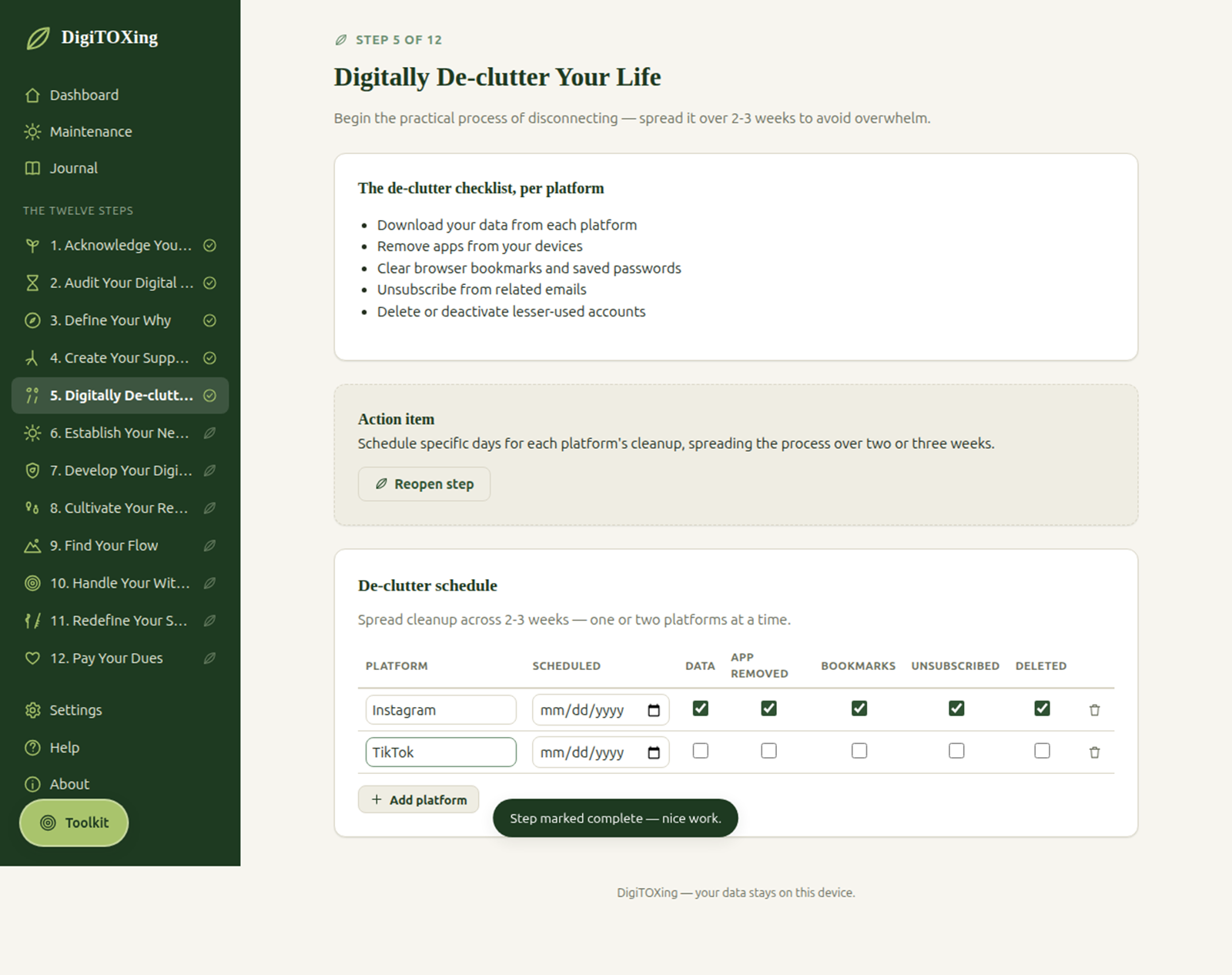Click the Reopen step button

coord(423,484)
